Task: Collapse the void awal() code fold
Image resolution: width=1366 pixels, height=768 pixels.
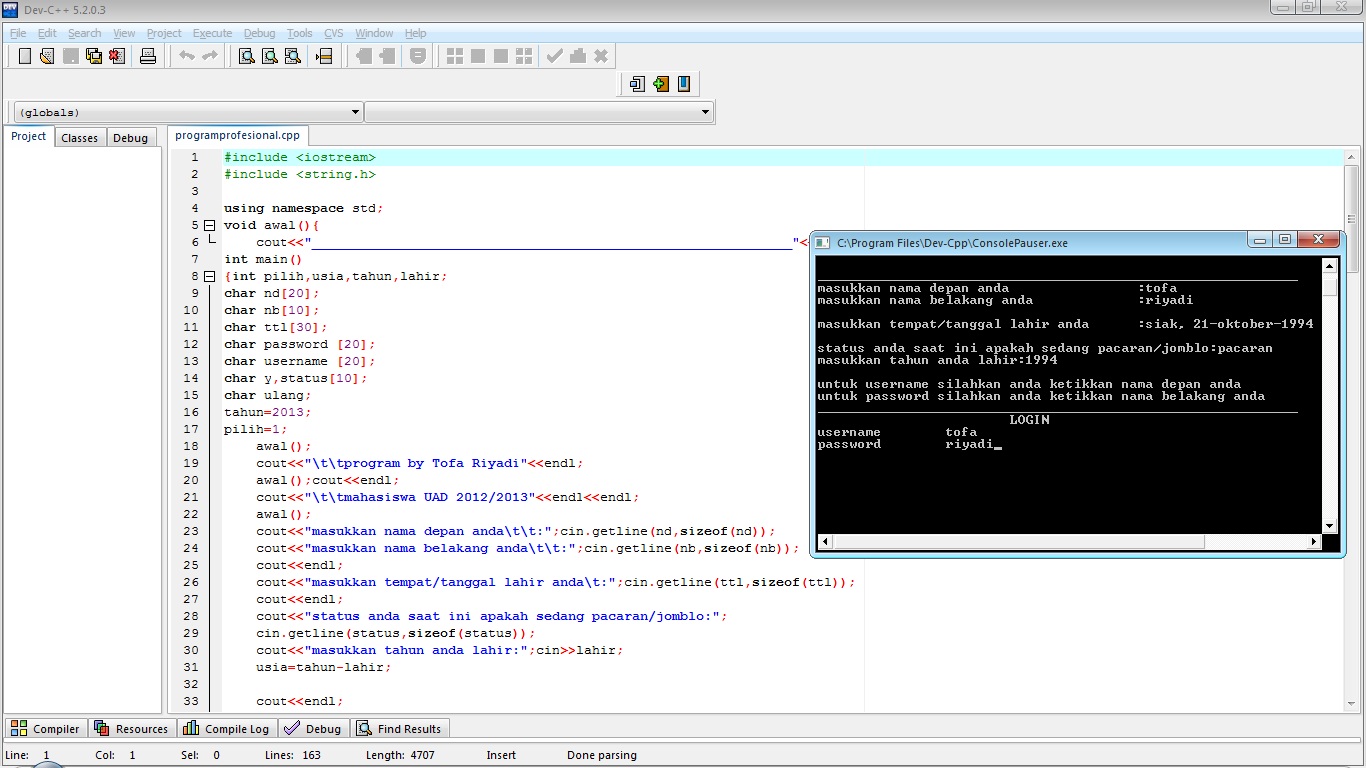Action: pos(210,225)
